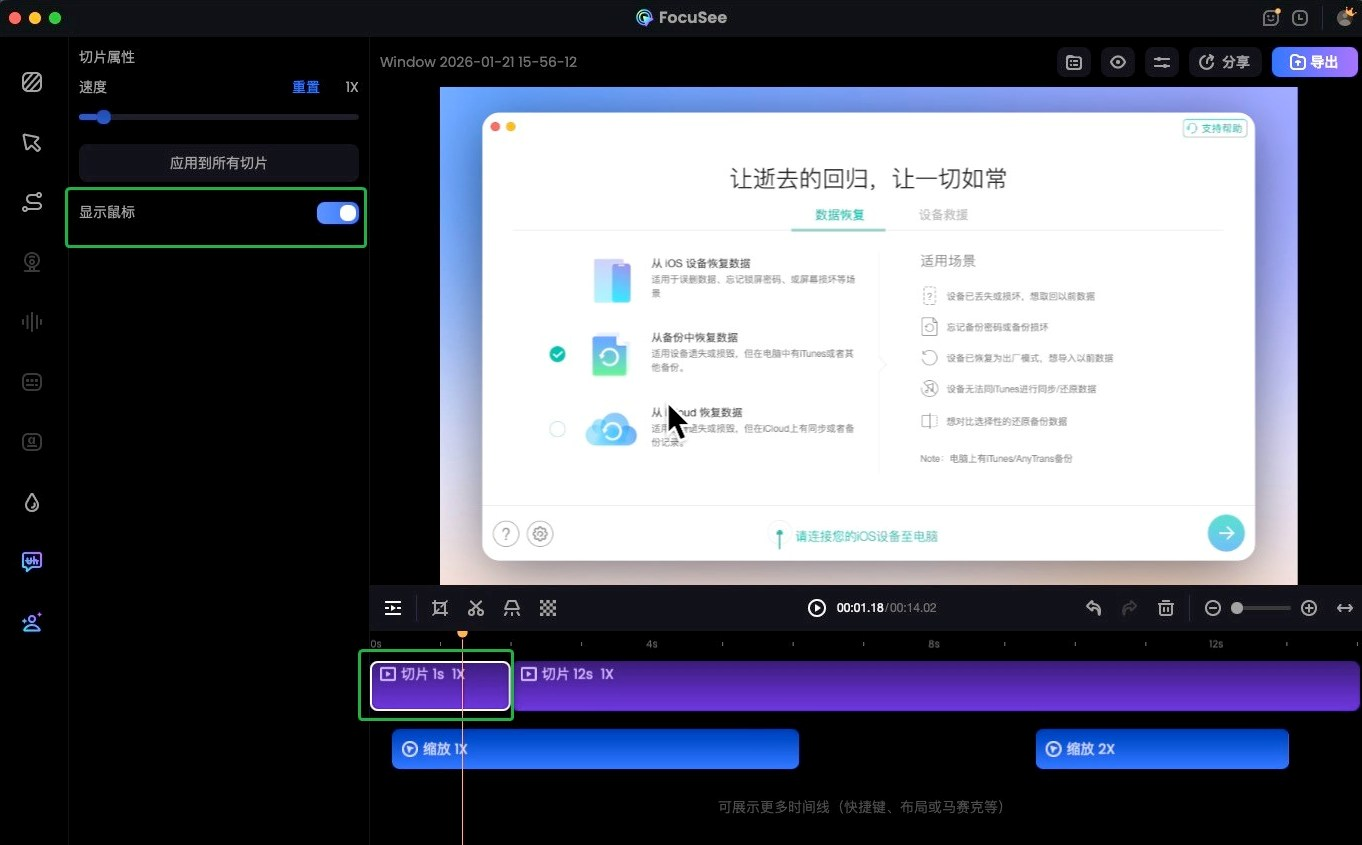Disable the 显示鼠标 switch

coord(338,213)
